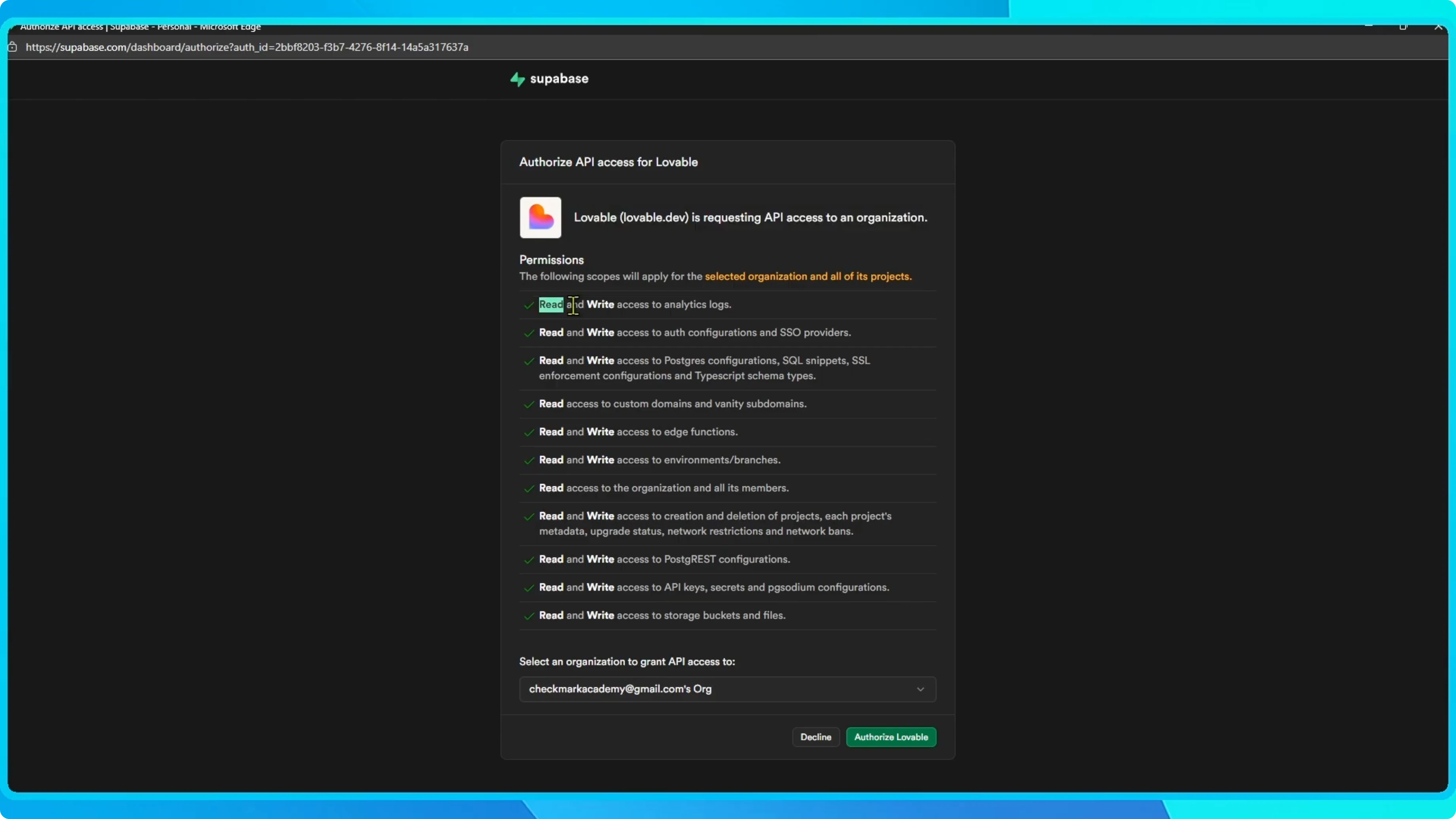
Task: Click the Authorize Lovable button
Action: tap(891, 737)
